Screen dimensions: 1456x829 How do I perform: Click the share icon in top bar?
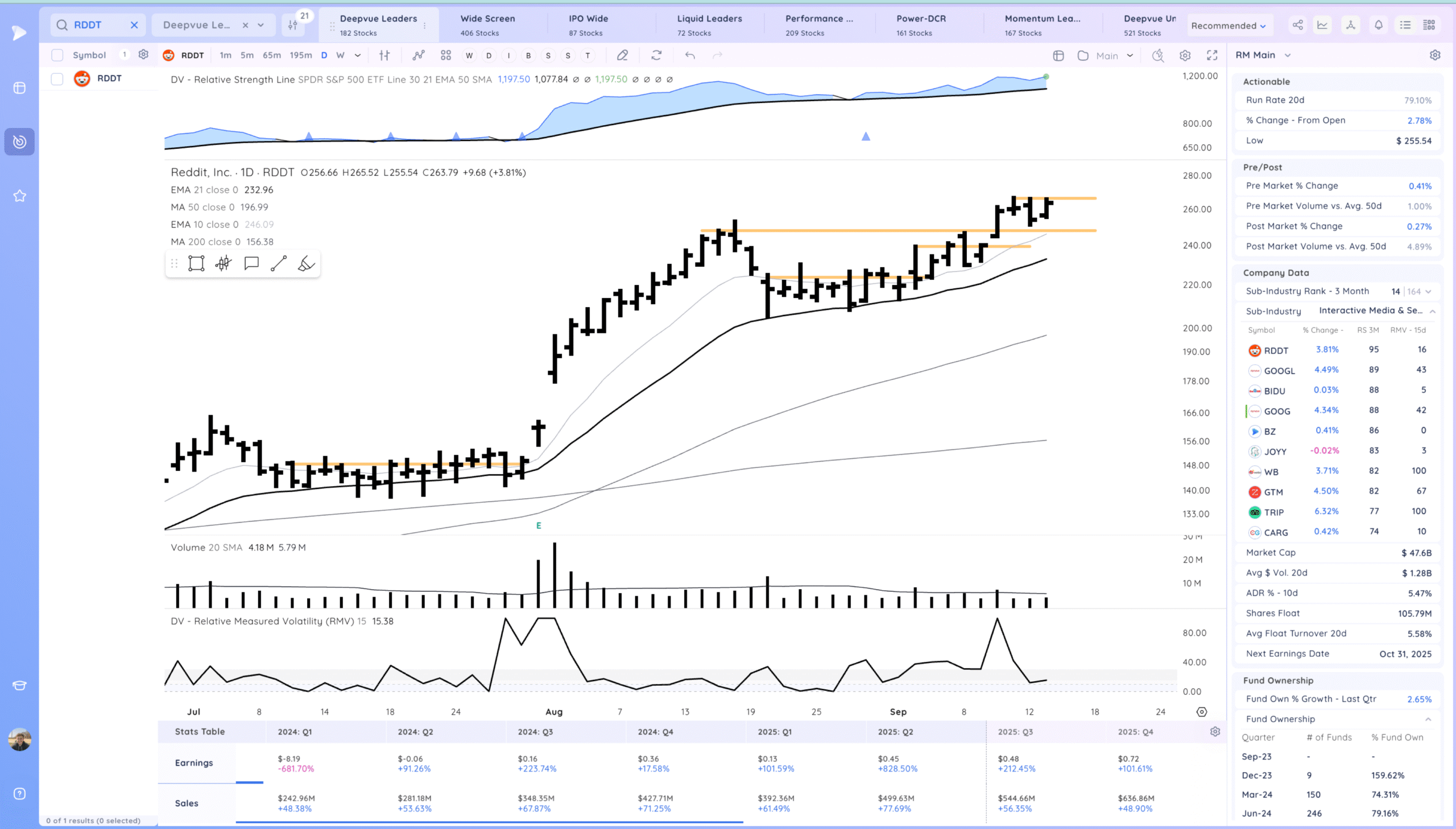[1297, 25]
